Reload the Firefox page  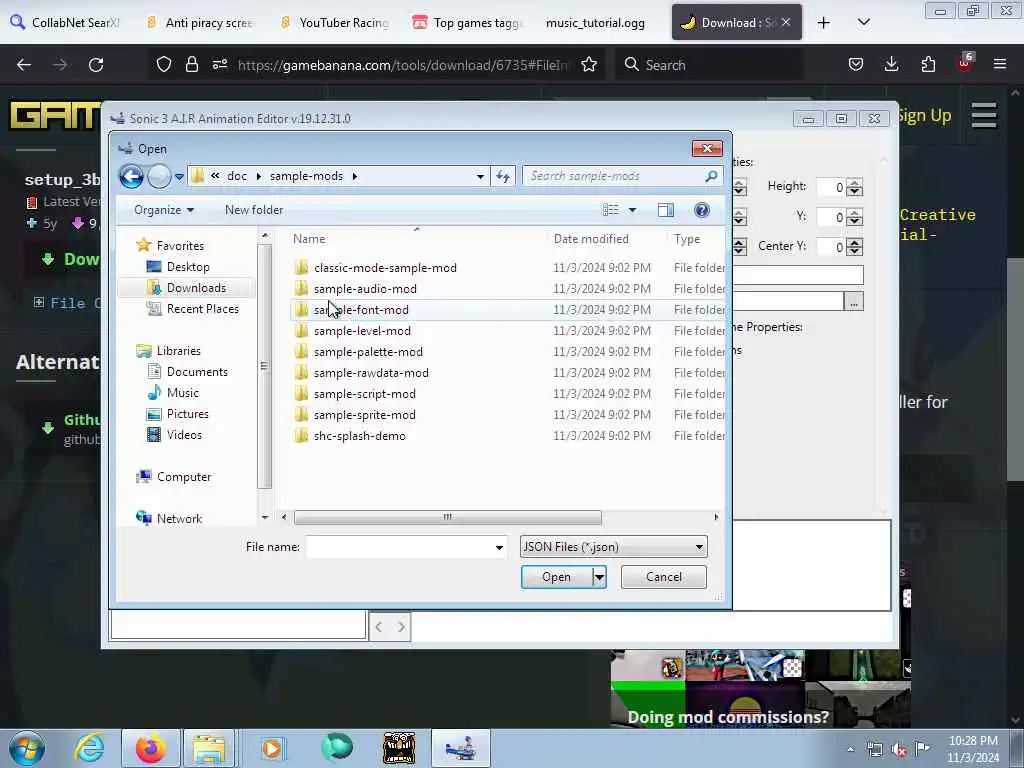coord(96,65)
